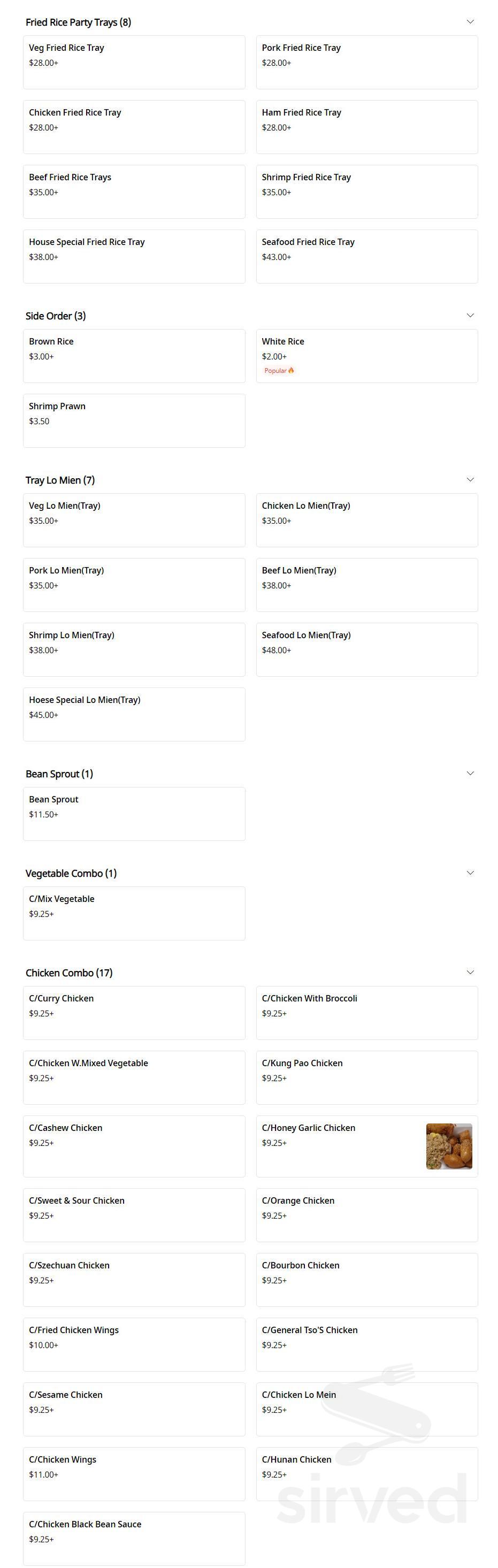Choose the C/General Tso'S Chicken combo
Image resolution: width=498 pixels, height=1568 pixels.
pyautogui.click(x=366, y=1344)
